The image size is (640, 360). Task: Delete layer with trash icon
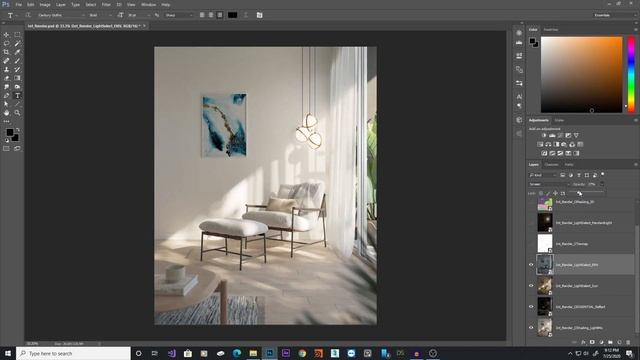628,342
